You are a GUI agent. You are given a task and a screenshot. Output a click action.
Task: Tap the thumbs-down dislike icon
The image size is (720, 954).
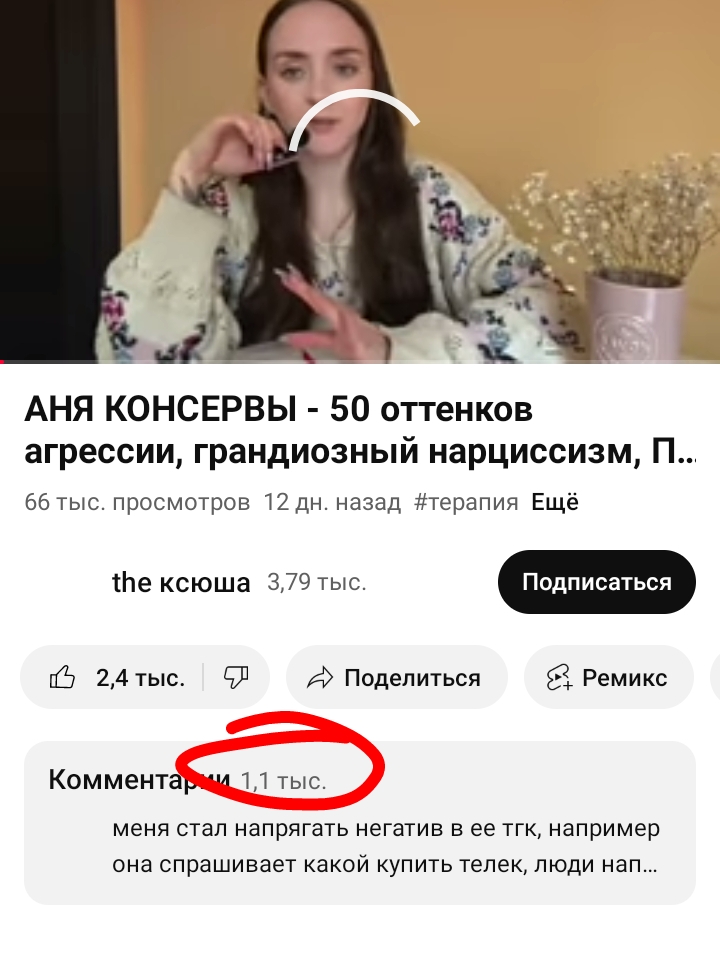(236, 677)
